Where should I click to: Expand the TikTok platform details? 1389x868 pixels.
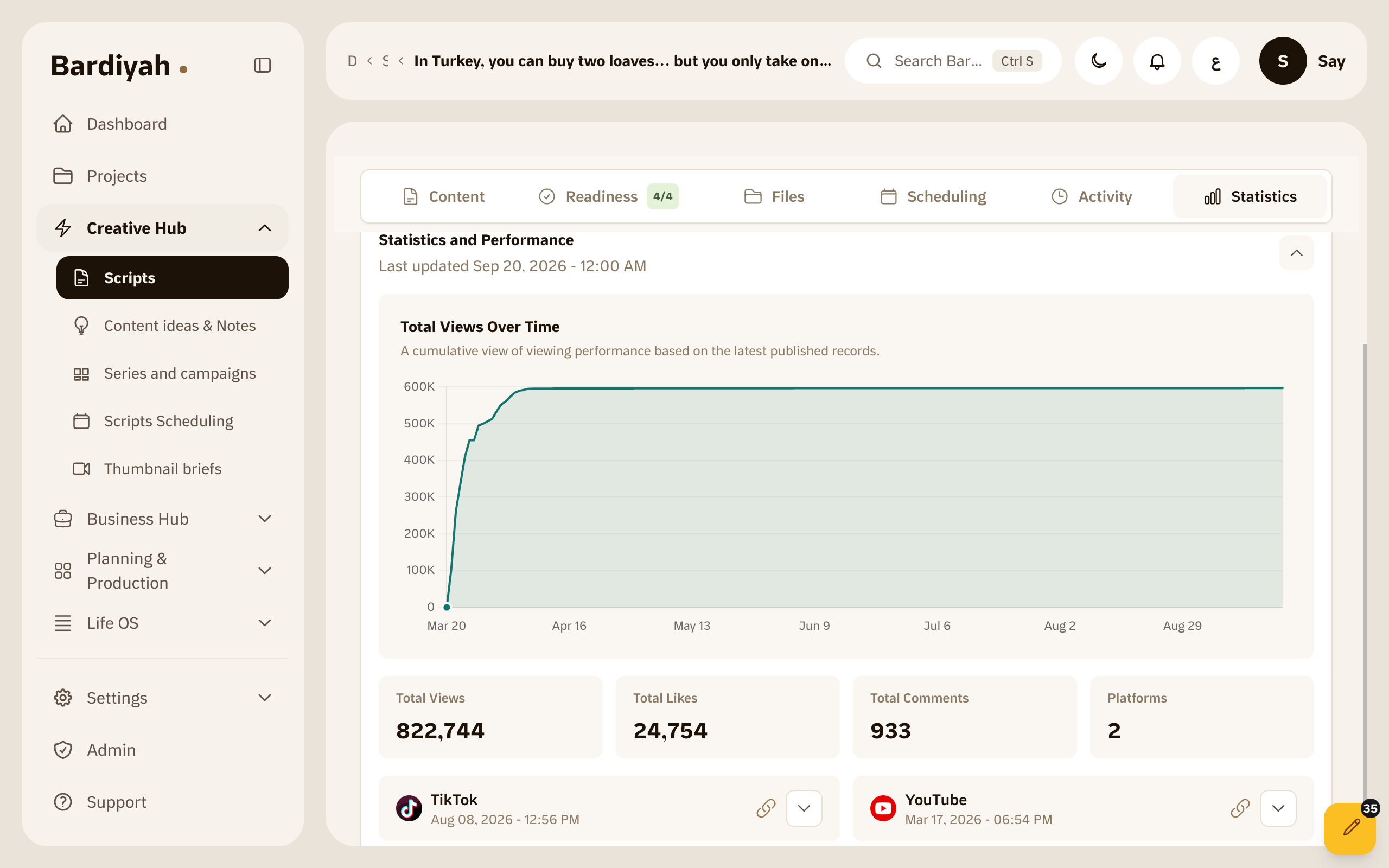click(804, 808)
